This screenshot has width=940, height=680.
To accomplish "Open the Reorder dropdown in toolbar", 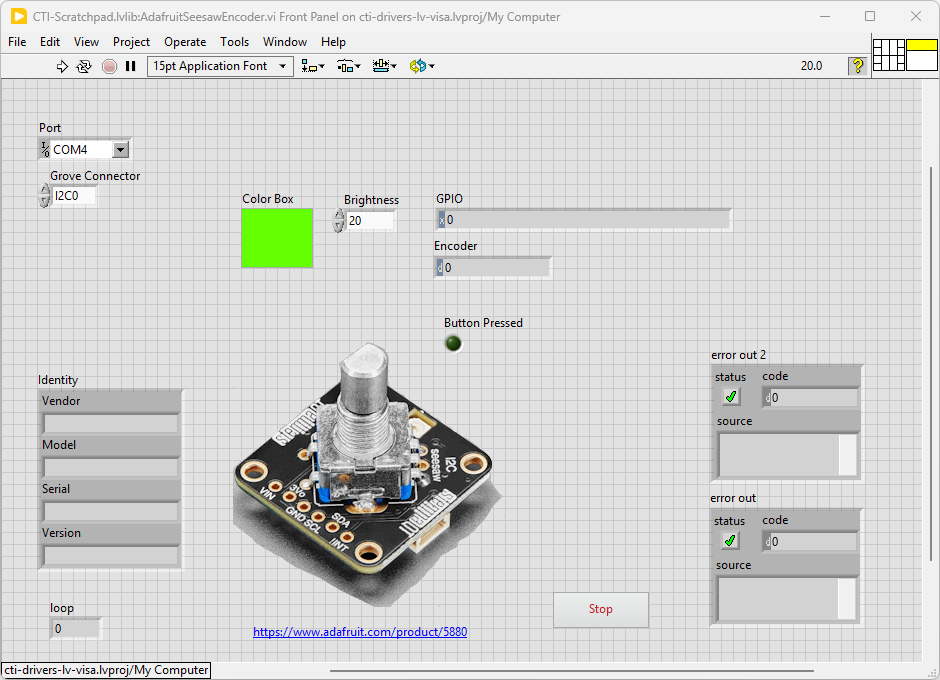I will point(421,66).
